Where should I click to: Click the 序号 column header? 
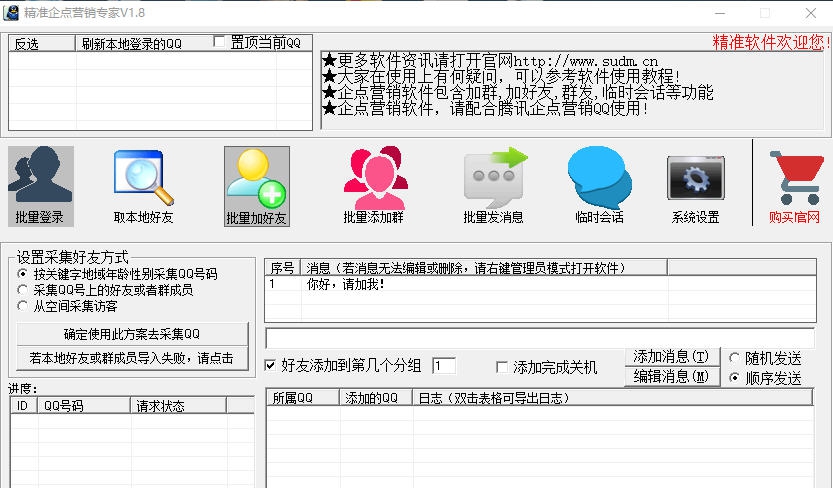click(x=283, y=268)
